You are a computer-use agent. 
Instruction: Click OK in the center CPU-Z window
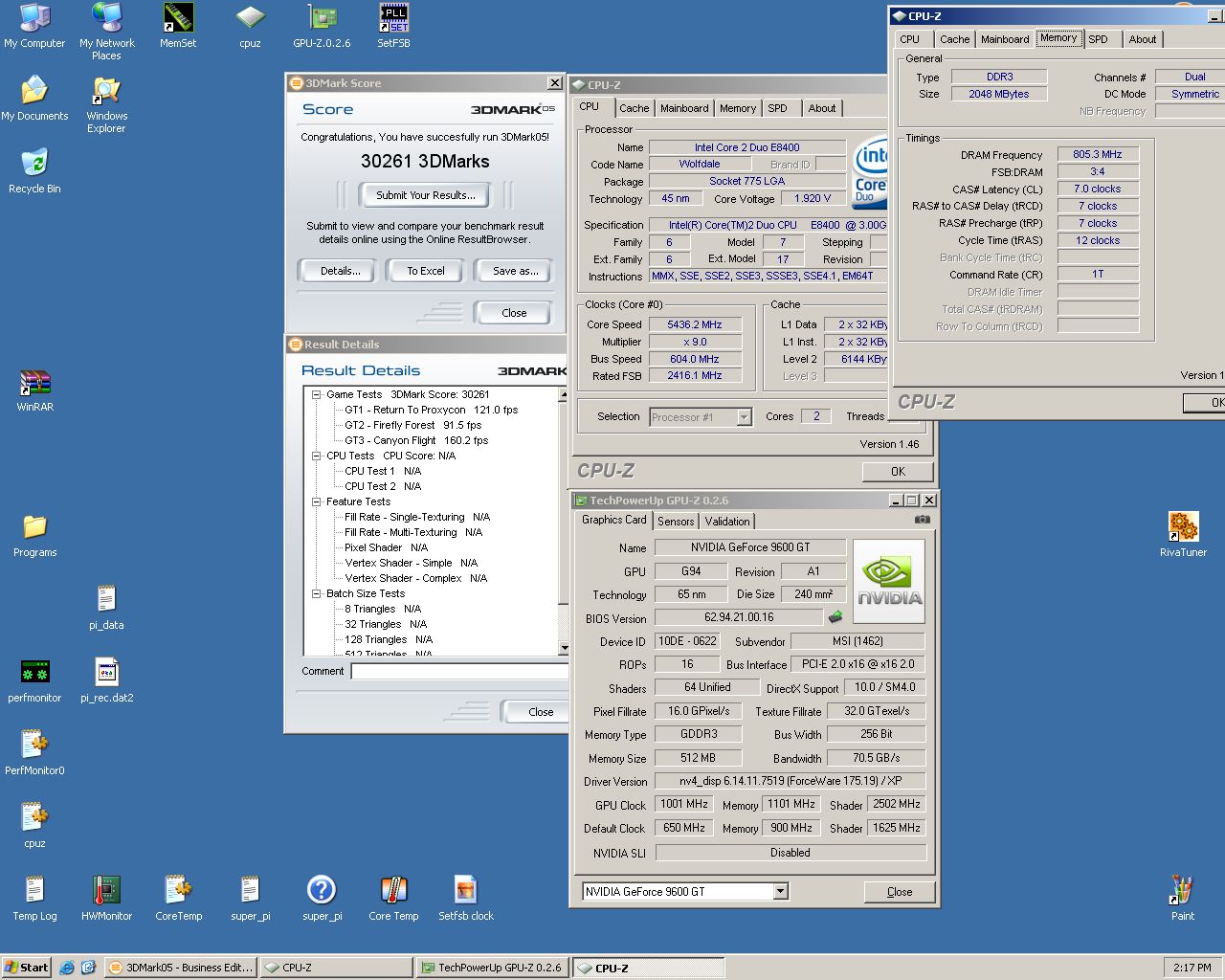click(x=898, y=471)
